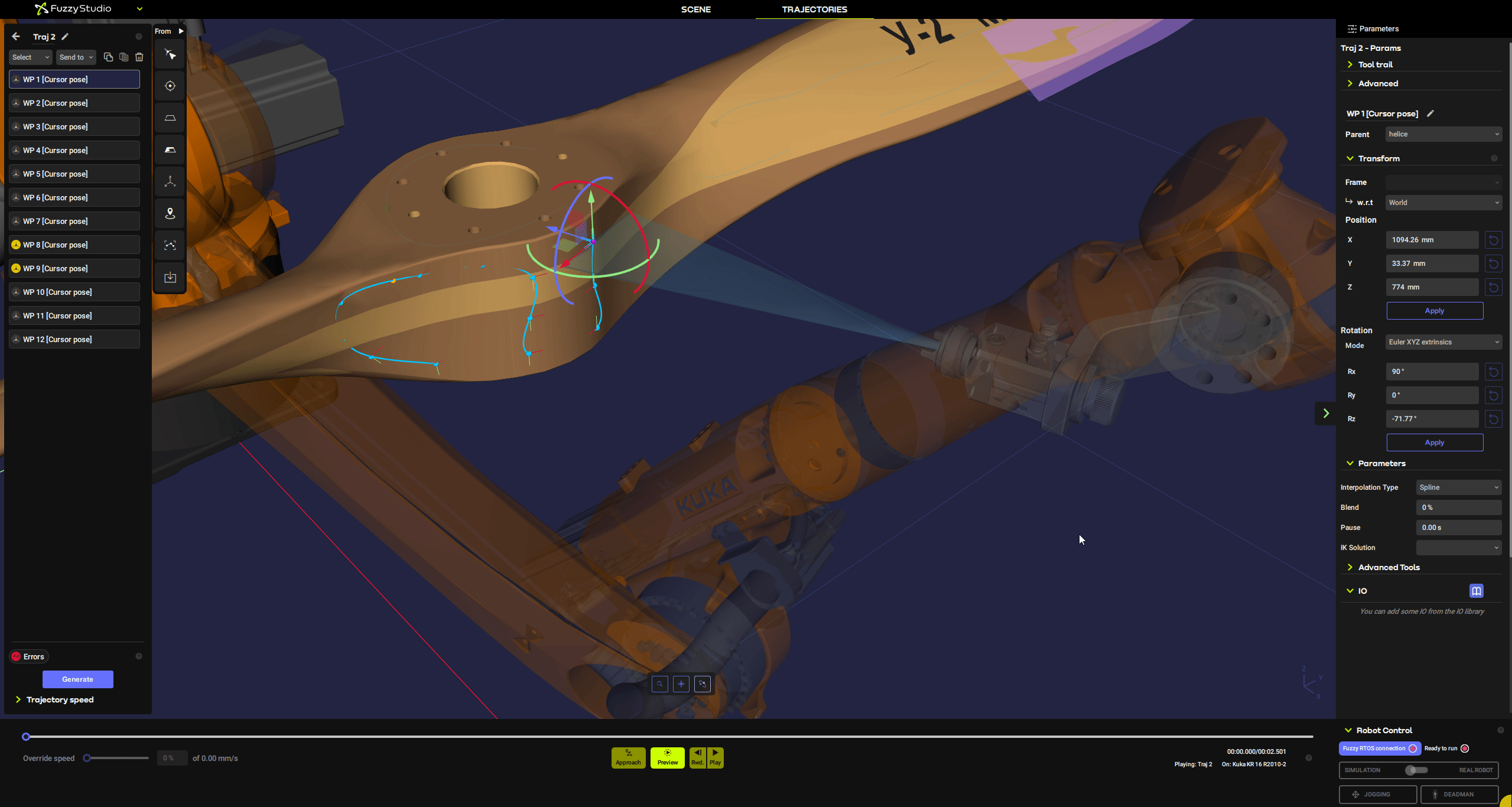Apply the Rotation values
Image resolution: width=1512 pixels, height=807 pixels.
click(1435, 442)
